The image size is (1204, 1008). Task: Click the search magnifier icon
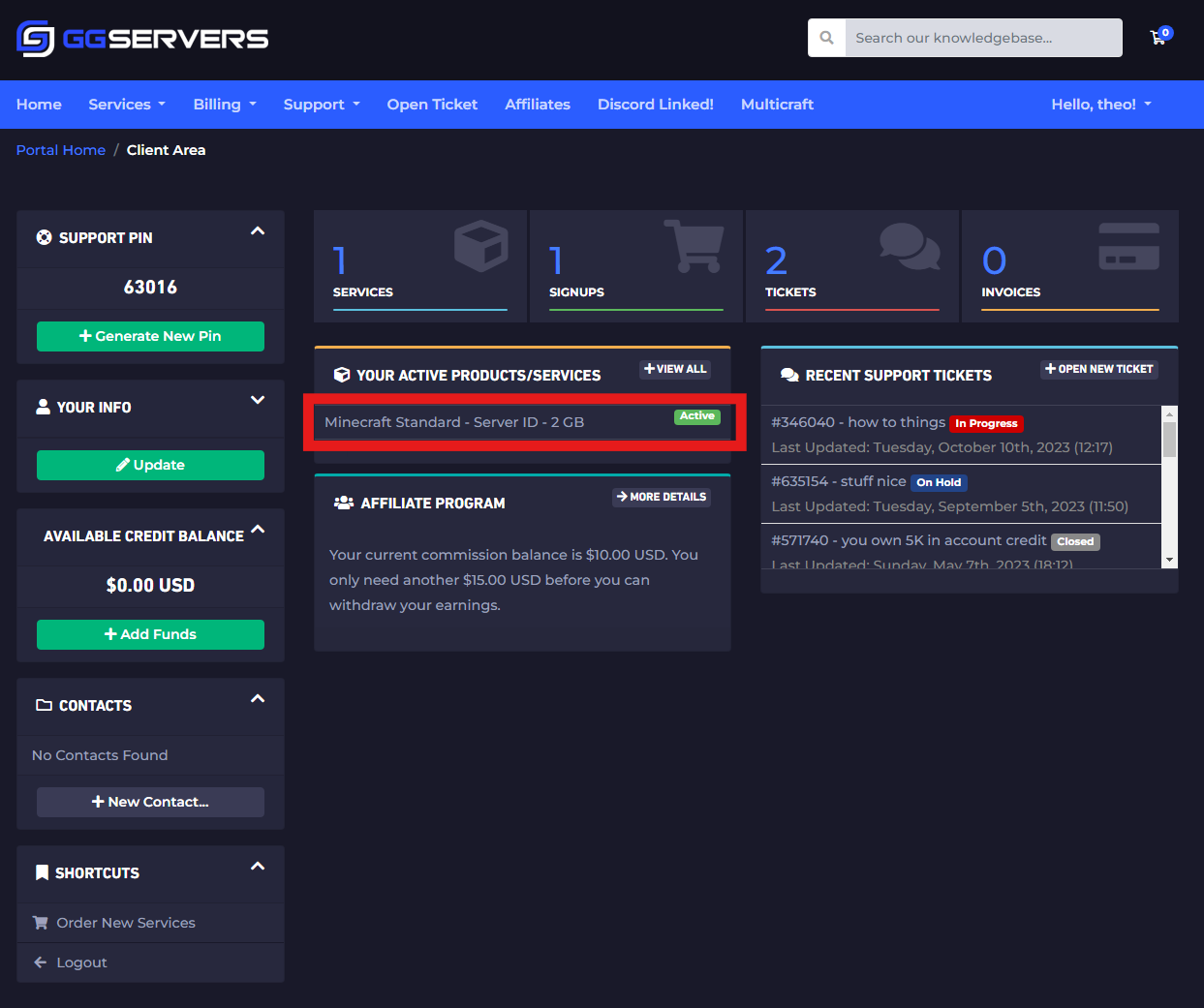(826, 37)
